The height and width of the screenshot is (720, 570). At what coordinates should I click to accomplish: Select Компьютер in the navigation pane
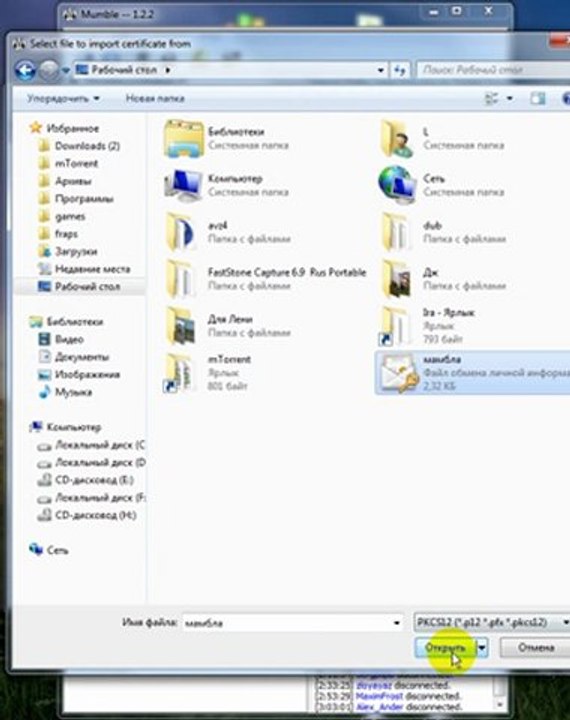point(65,428)
